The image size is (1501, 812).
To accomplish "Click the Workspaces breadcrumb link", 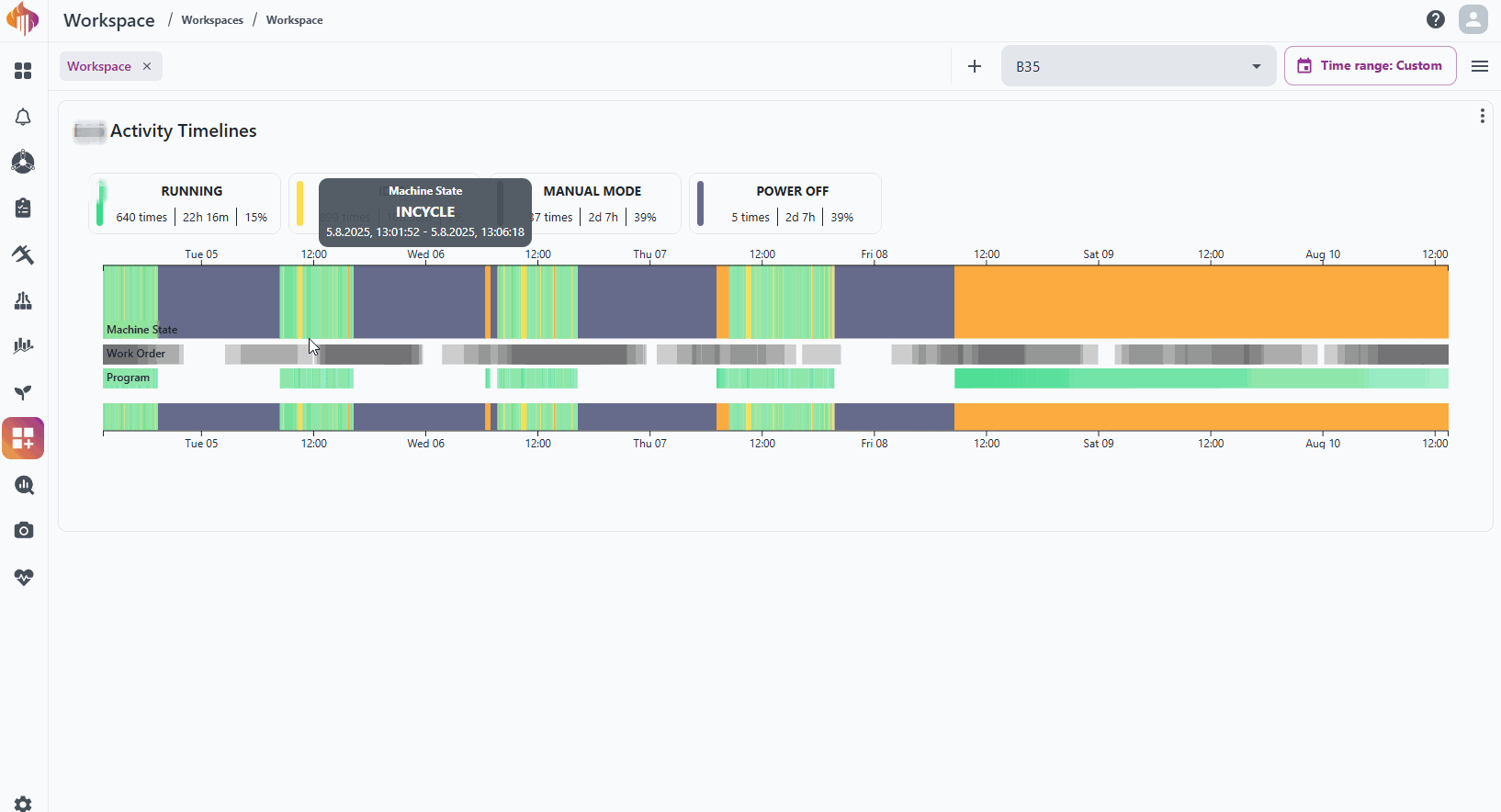I will point(212,20).
